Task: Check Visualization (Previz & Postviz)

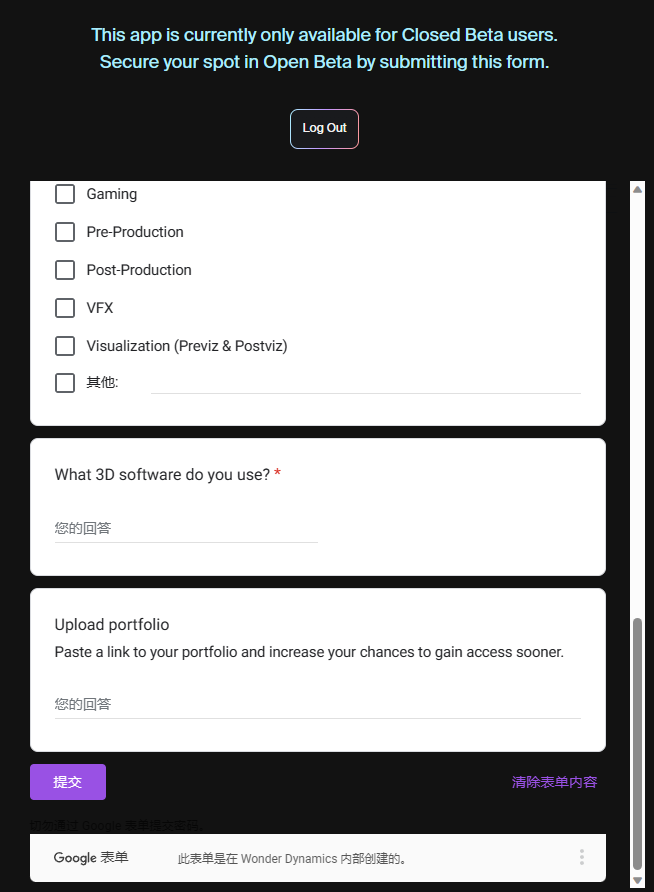Action: click(x=65, y=346)
